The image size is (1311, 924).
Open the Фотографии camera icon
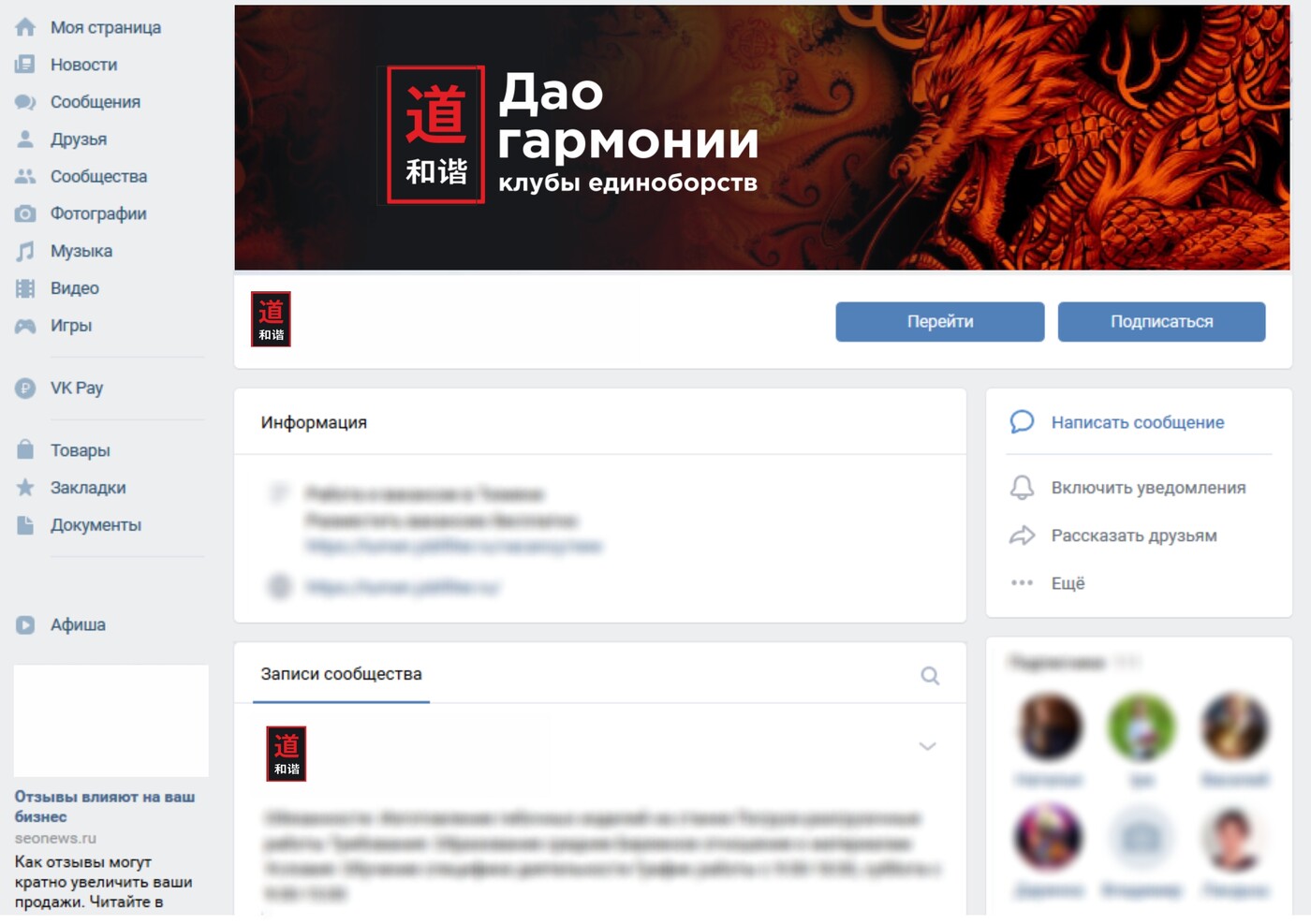25,213
